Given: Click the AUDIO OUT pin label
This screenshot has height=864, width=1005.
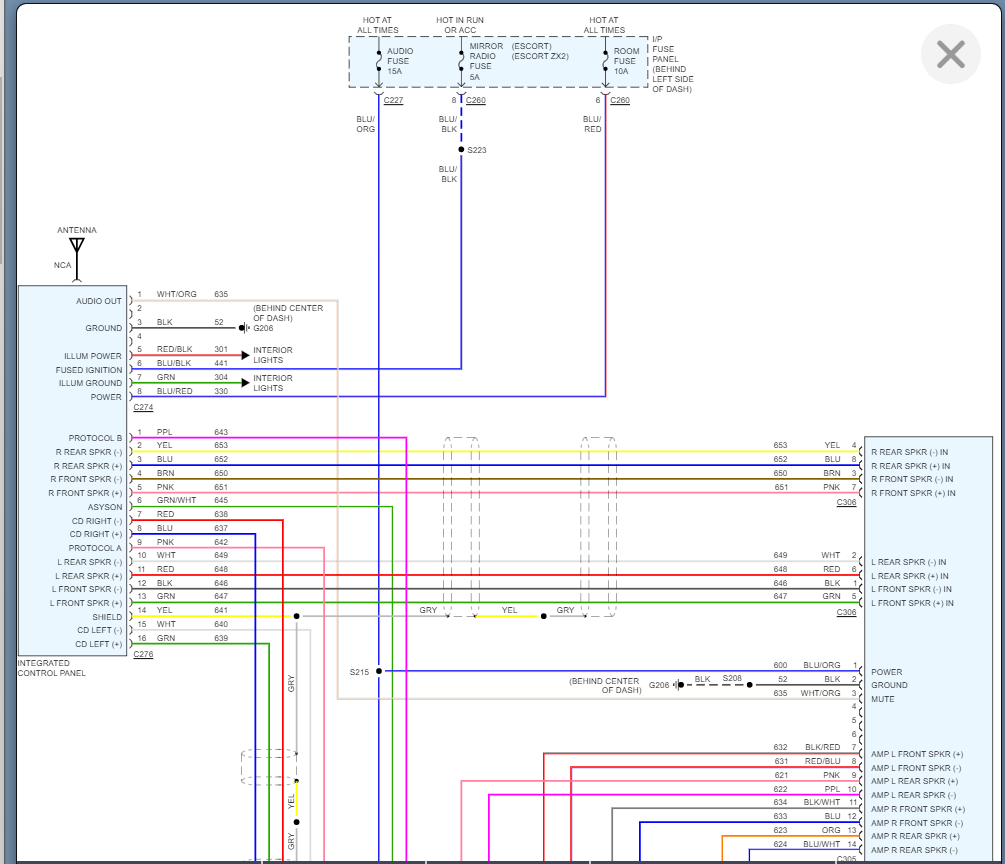Looking at the screenshot, I should [98, 301].
